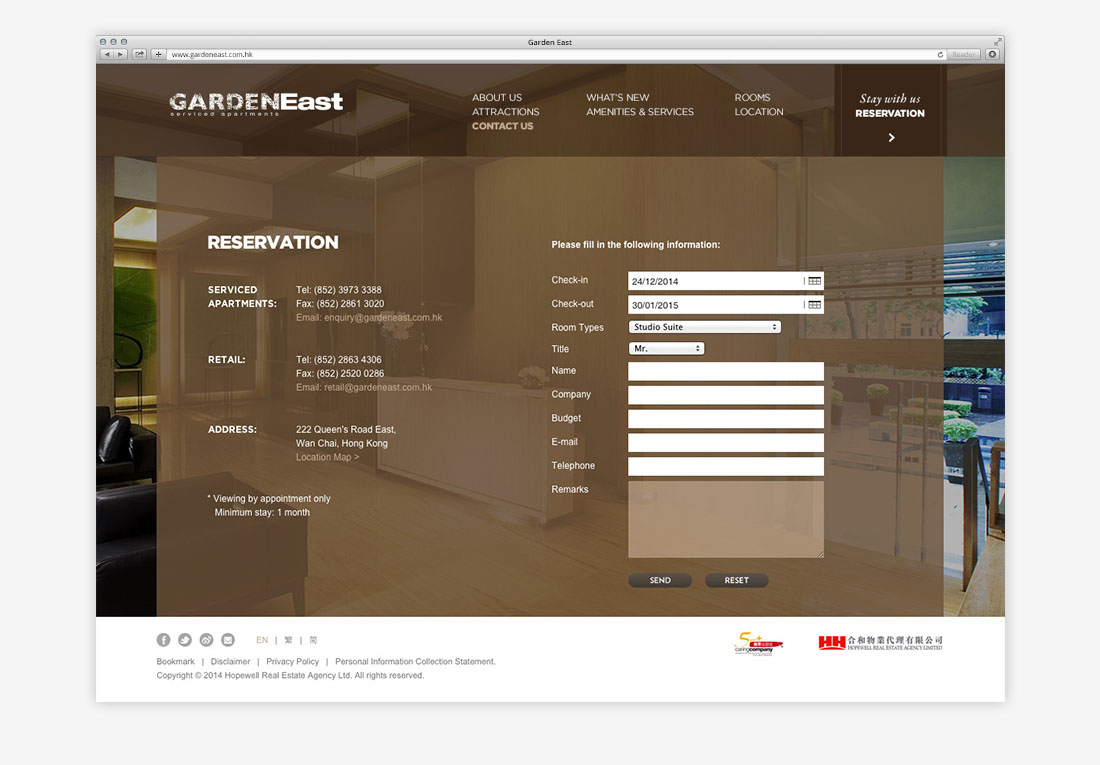Open Personal Information Collection Statement link
Image resolution: width=1100 pixels, height=765 pixels.
(415, 662)
